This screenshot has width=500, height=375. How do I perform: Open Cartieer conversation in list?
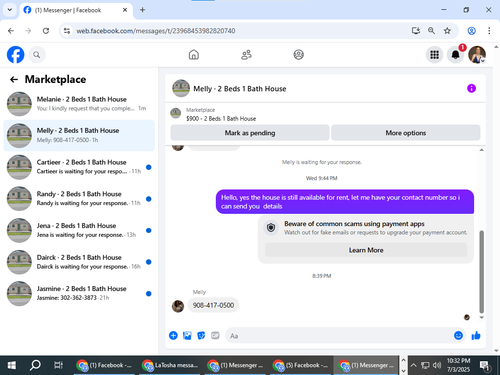pyautogui.click(x=79, y=167)
